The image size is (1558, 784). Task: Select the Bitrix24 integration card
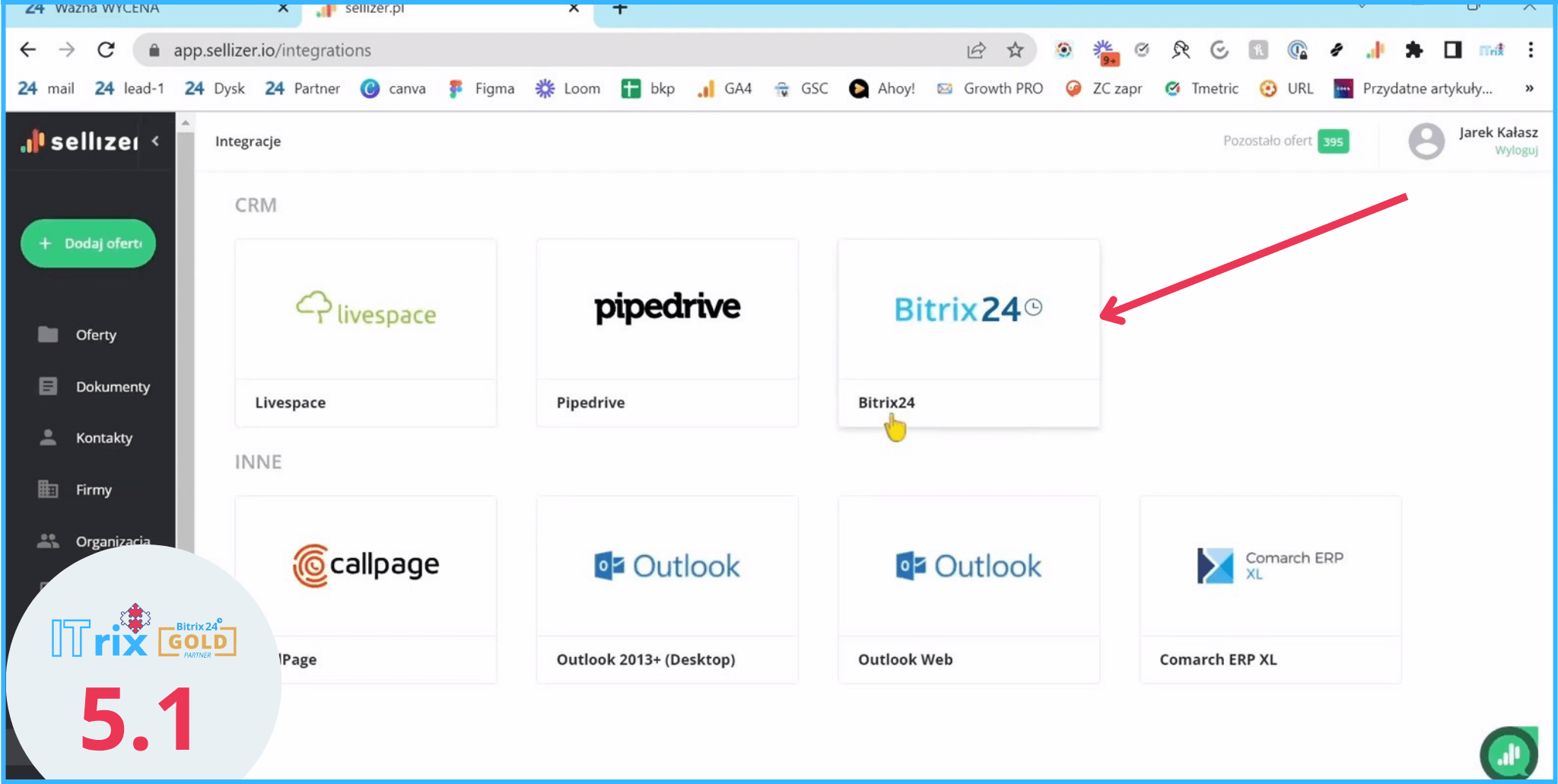click(x=968, y=332)
